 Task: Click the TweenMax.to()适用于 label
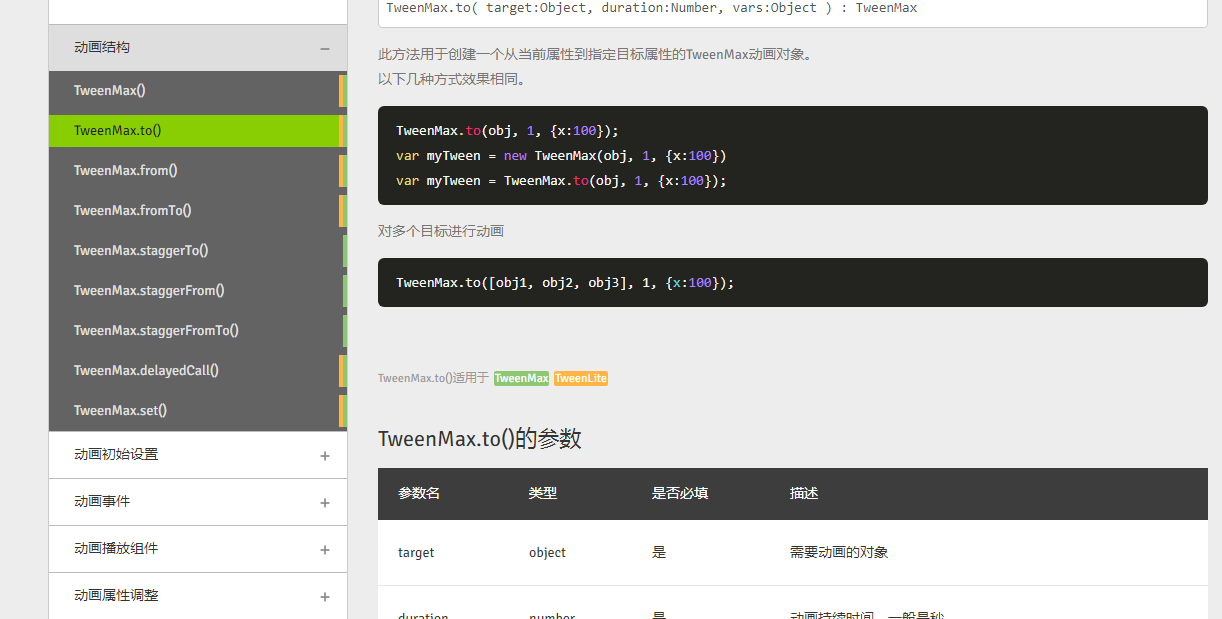(x=433, y=378)
